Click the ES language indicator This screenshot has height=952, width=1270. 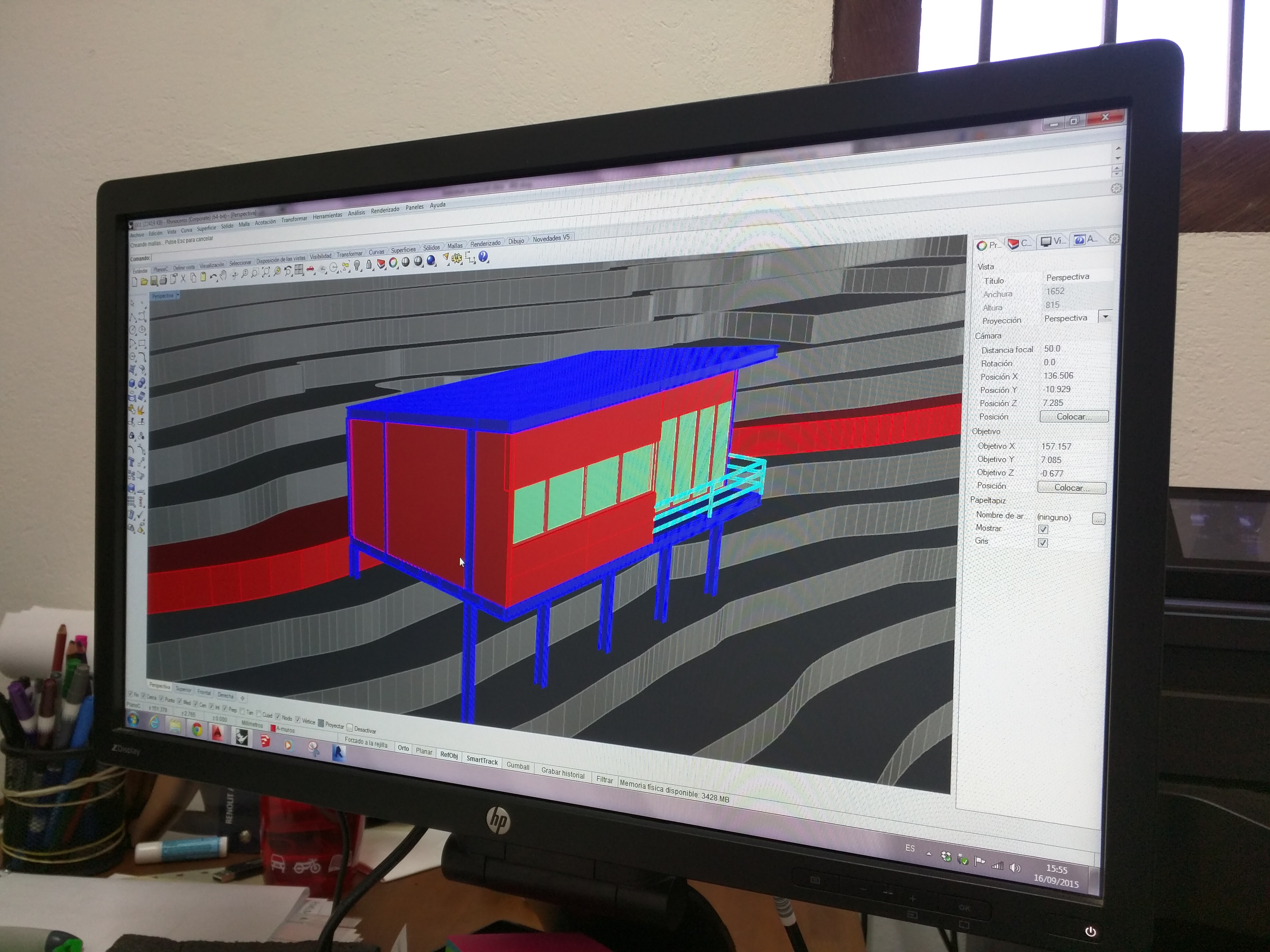point(910,848)
